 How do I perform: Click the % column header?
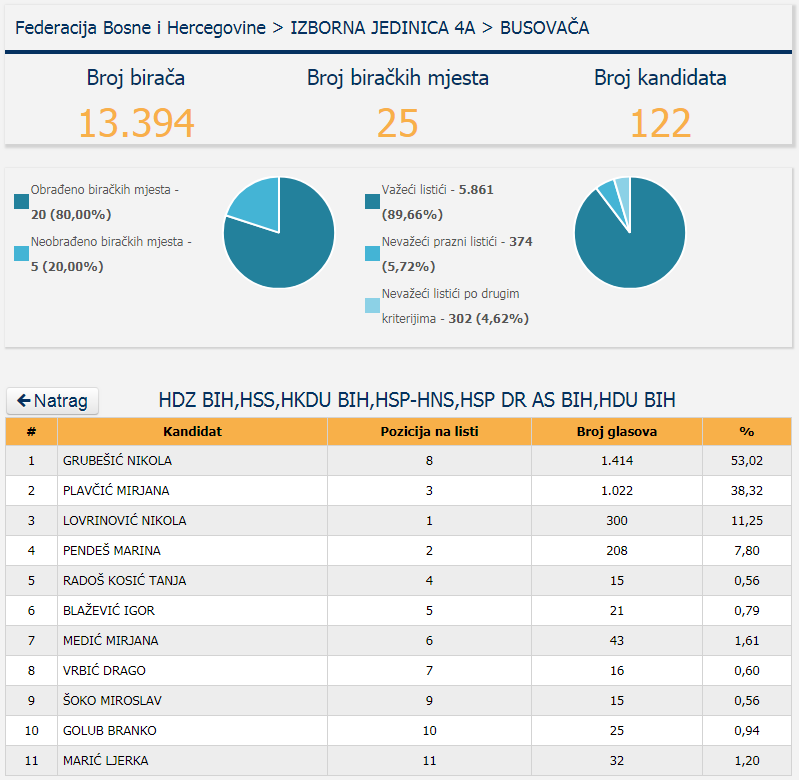tap(746, 431)
